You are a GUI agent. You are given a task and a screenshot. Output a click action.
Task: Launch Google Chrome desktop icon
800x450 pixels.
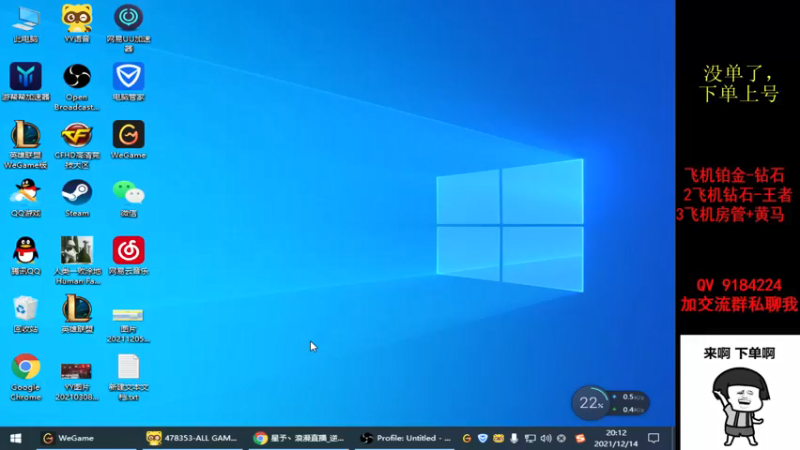[26, 377]
